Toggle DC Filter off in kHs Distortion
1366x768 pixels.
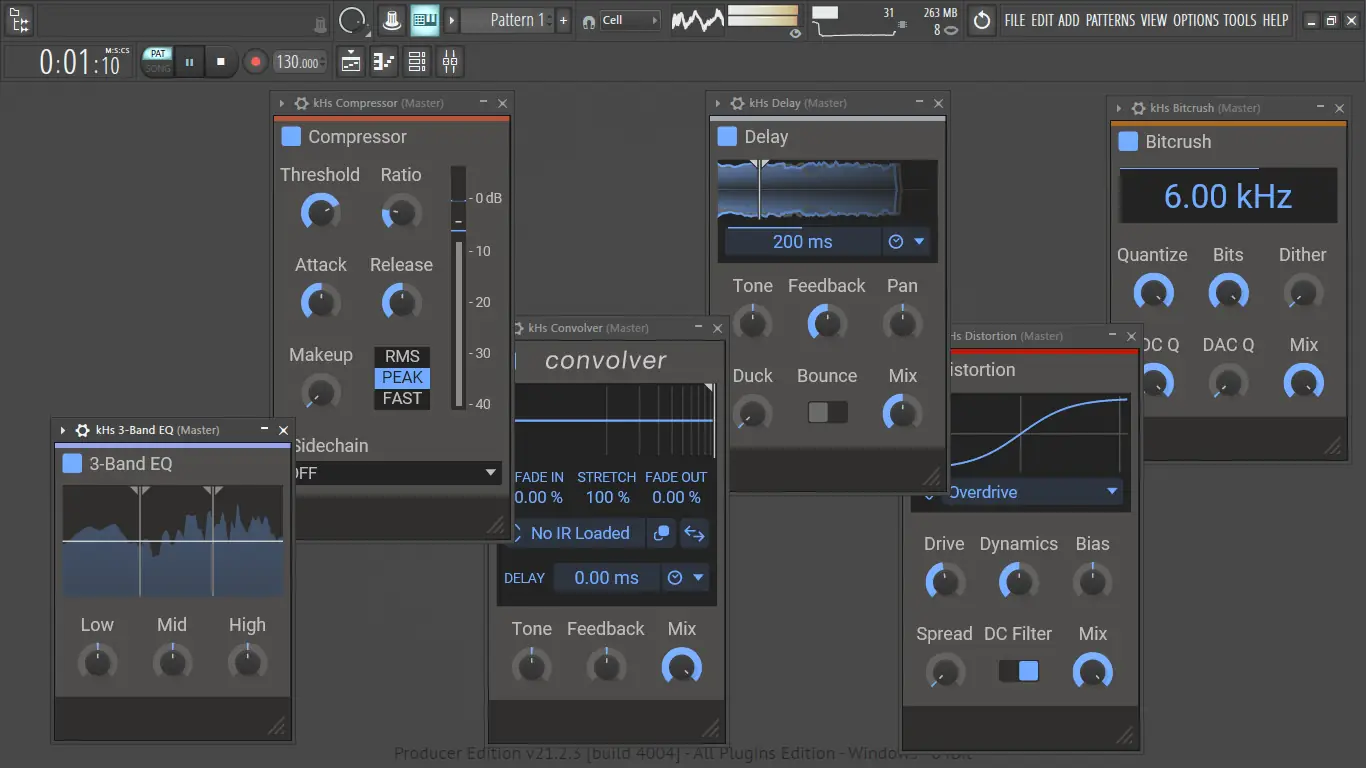pos(1019,670)
